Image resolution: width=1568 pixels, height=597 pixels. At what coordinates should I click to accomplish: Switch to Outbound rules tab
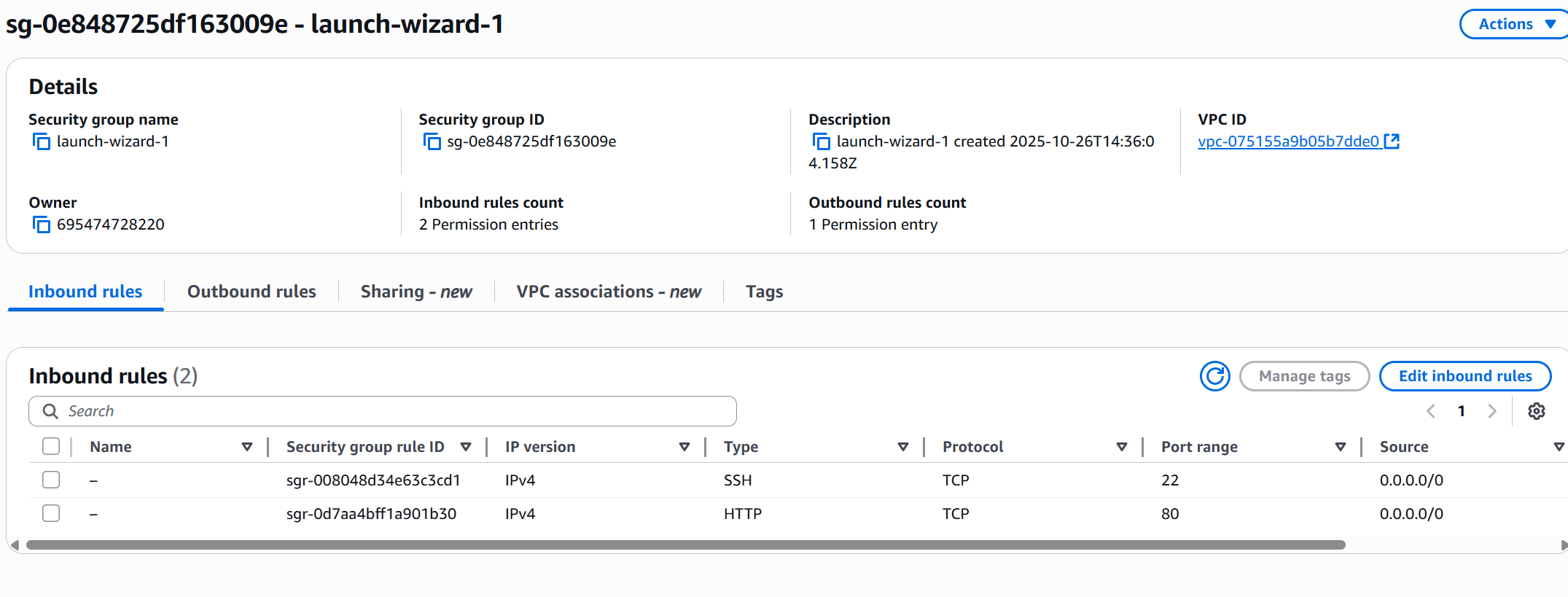point(251,292)
